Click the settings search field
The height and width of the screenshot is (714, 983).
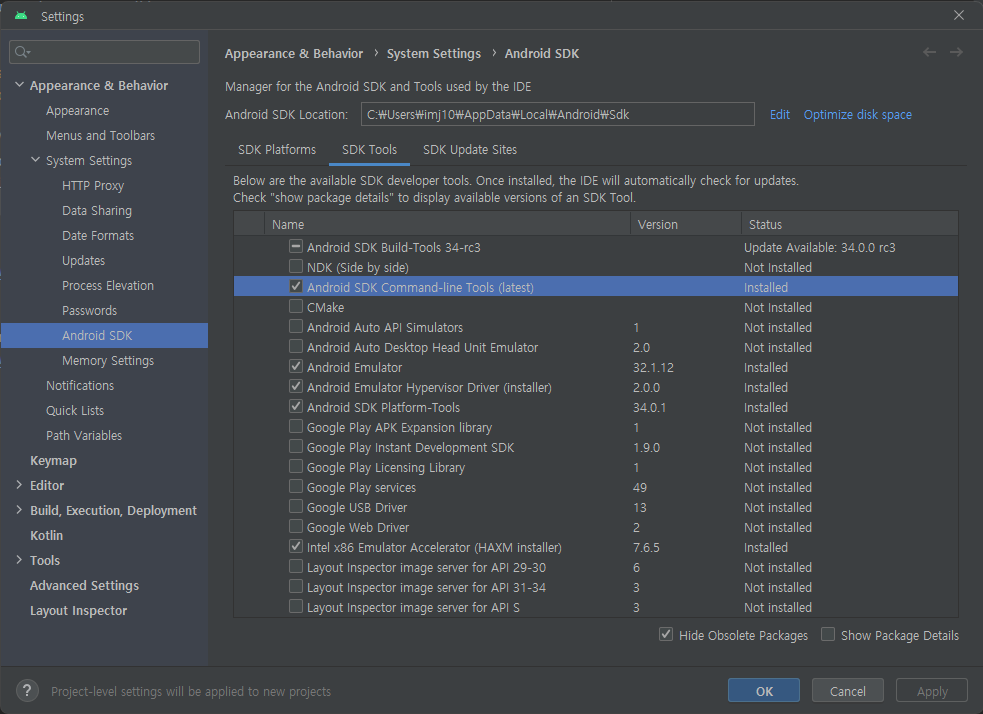click(x=105, y=52)
